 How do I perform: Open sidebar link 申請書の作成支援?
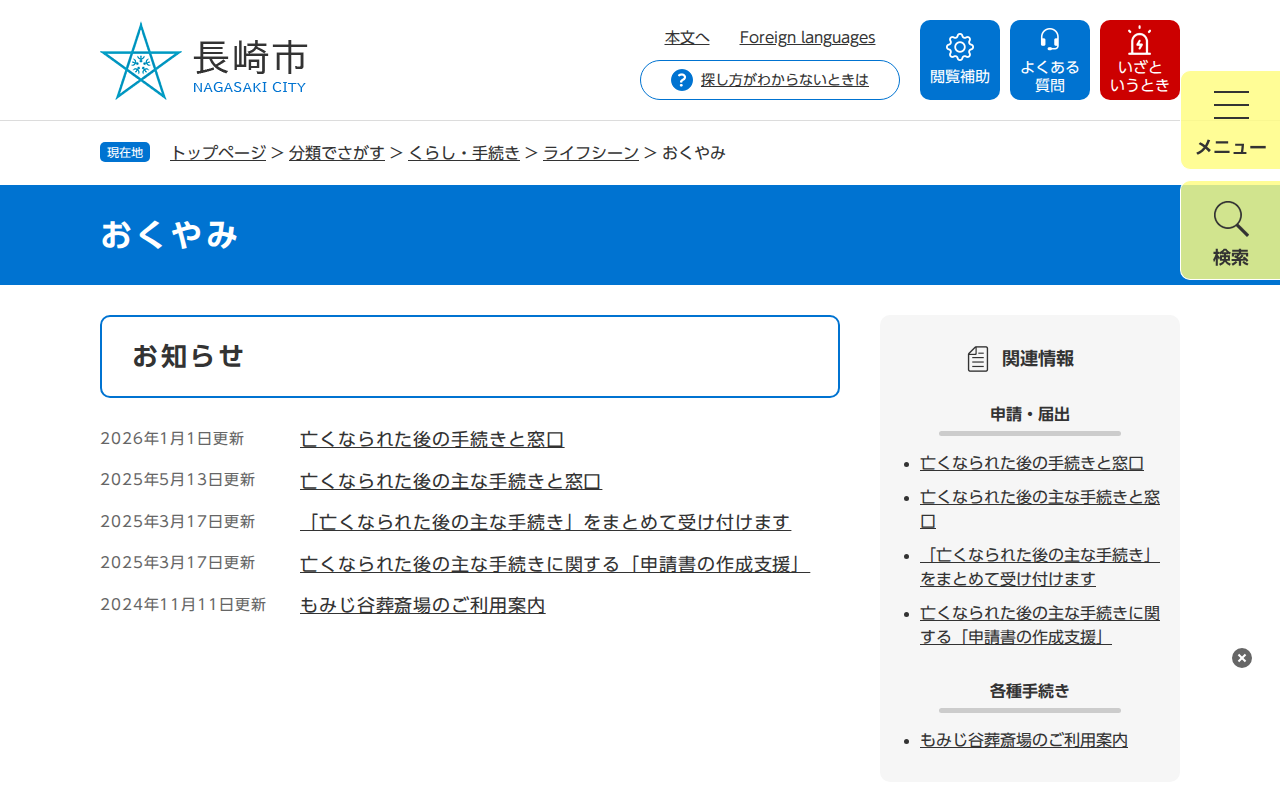(1040, 625)
